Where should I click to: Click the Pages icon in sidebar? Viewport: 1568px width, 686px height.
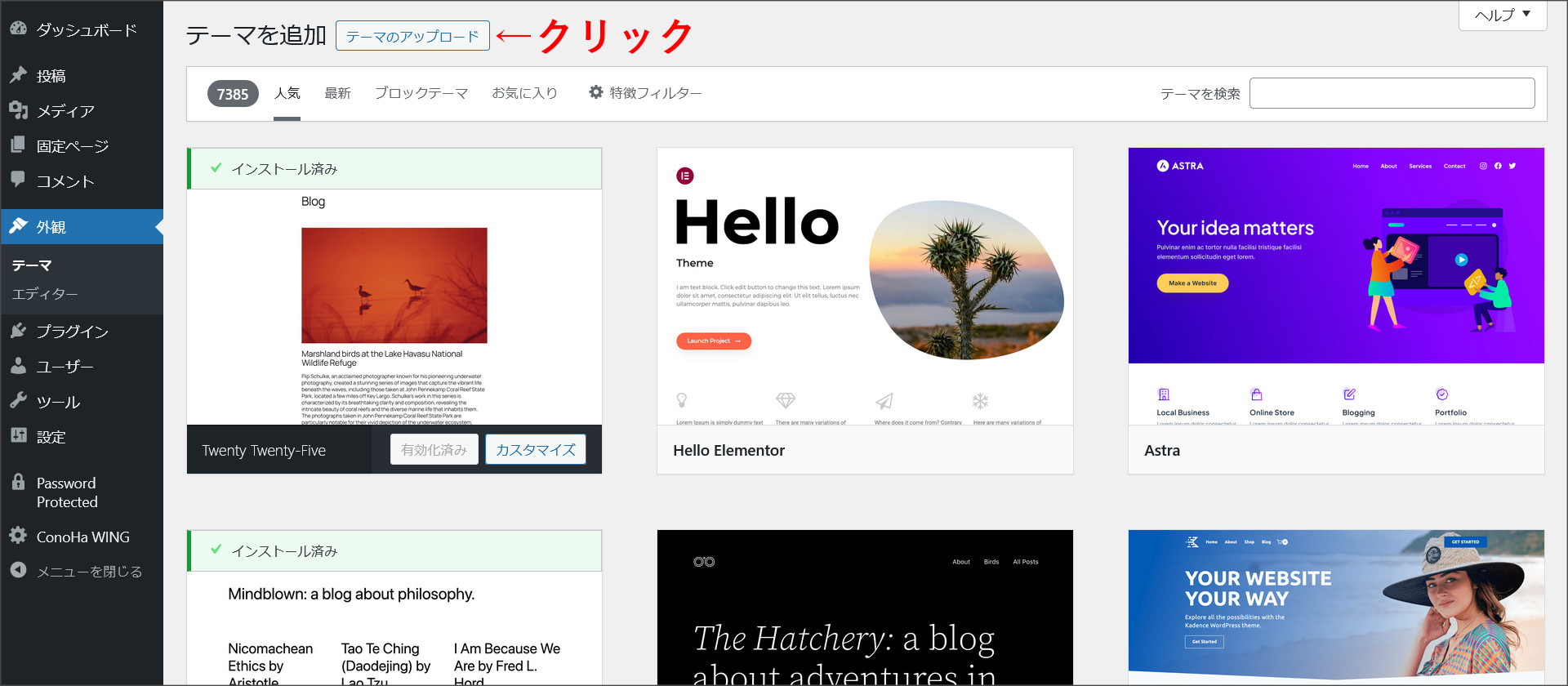(x=18, y=145)
